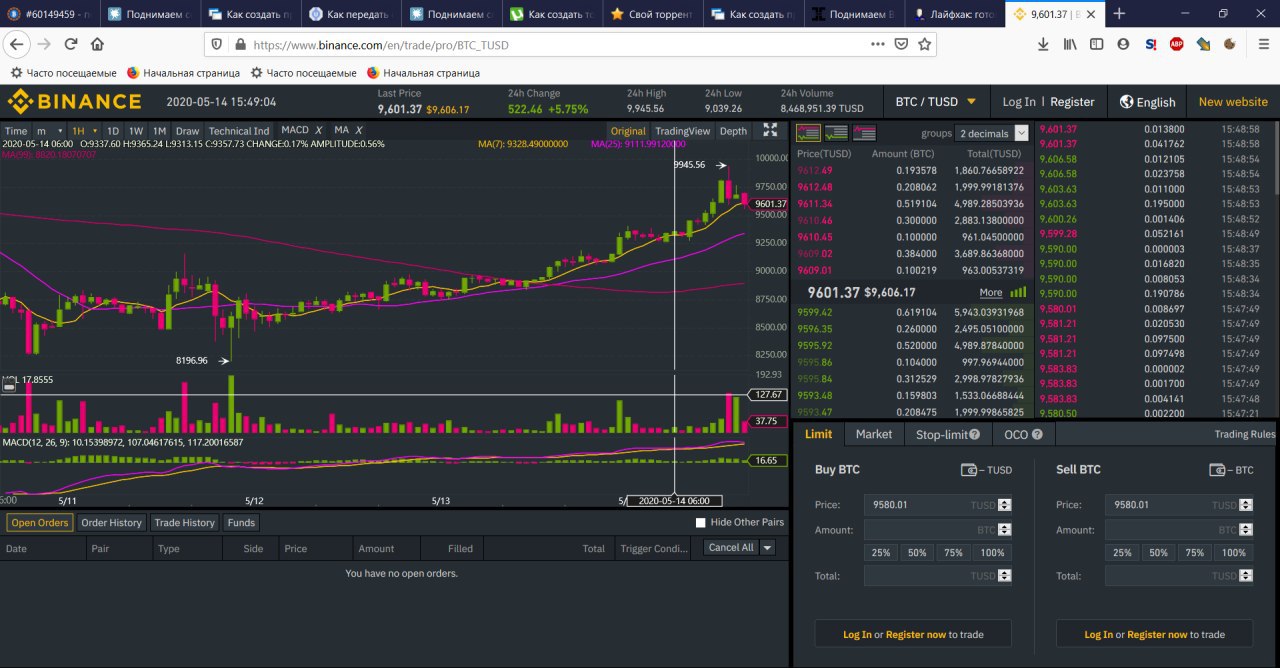Open Cancel All dropdown arrow
The image size is (1280, 668).
tap(767, 548)
